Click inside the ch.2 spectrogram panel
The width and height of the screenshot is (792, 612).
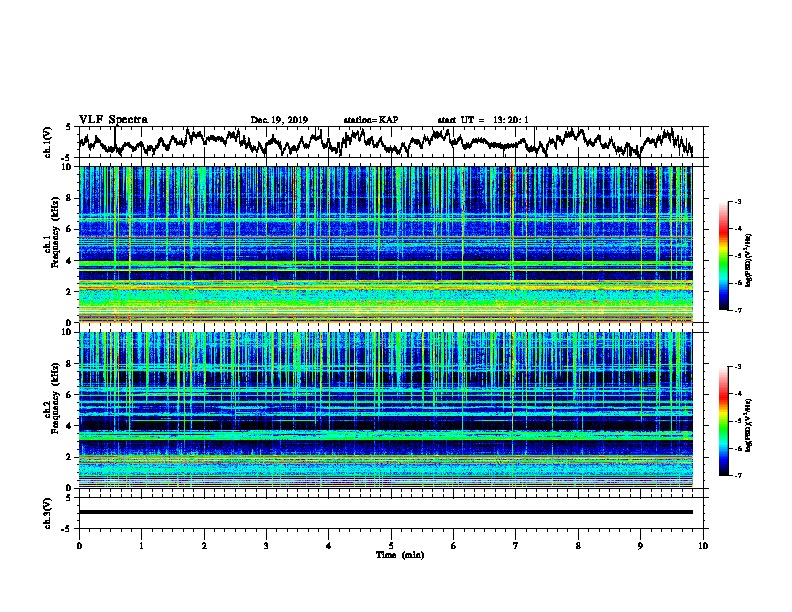point(386,410)
